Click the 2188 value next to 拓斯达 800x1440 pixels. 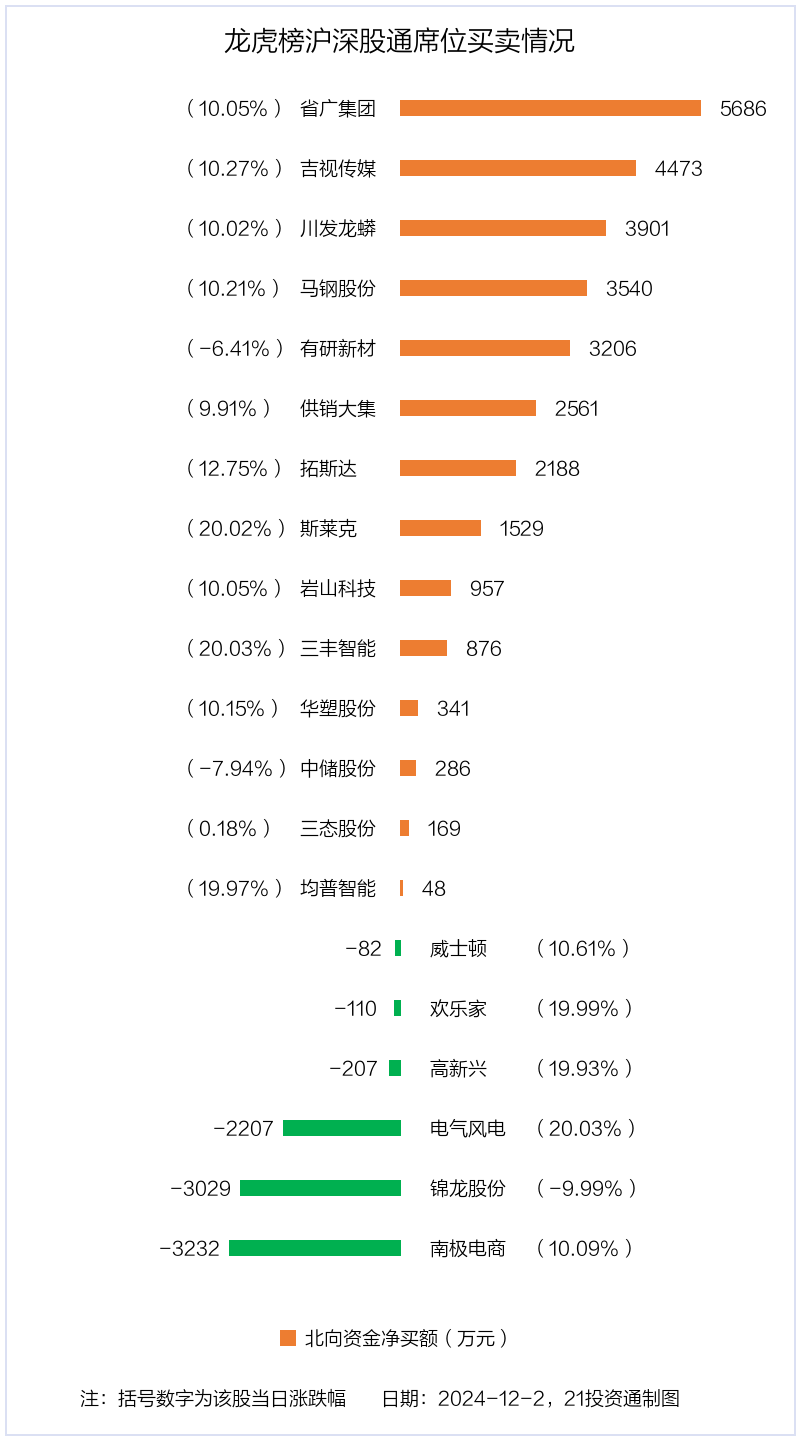coord(557,468)
